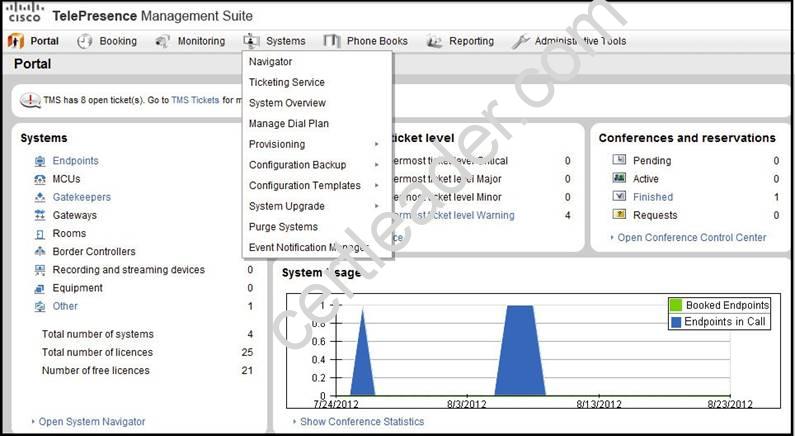Select Navigator from Systems dropdown
This screenshot has height=436, width=795.
click(x=270, y=61)
